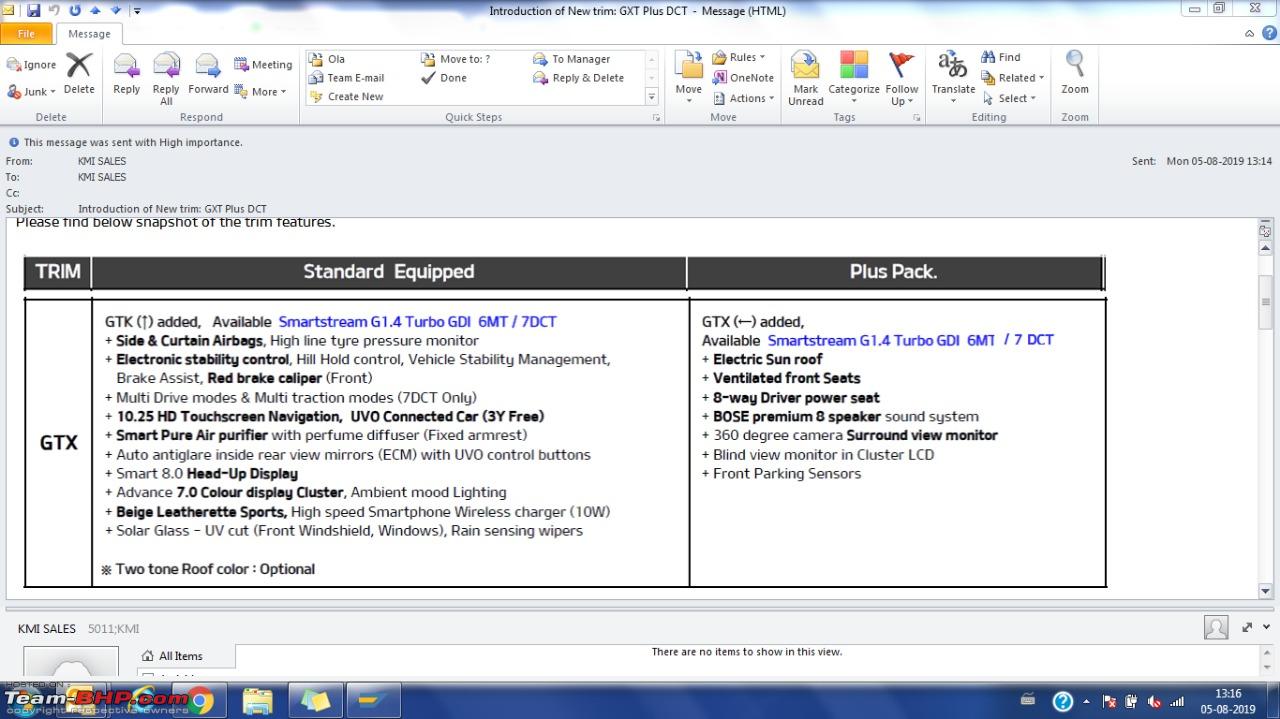Go to the next item with down arrow
The height and width of the screenshot is (719, 1280).
coord(115,11)
